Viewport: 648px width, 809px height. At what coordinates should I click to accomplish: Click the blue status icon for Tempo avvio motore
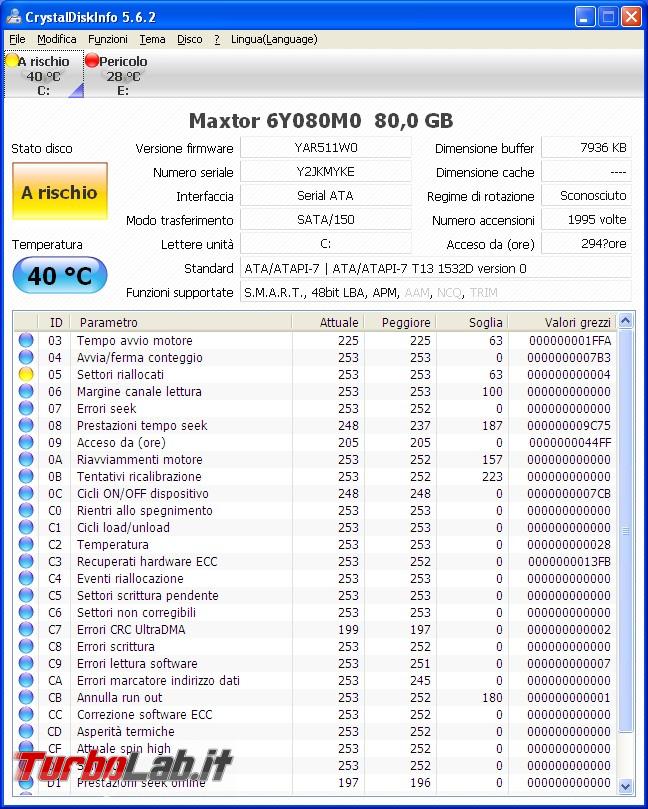click(26, 340)
